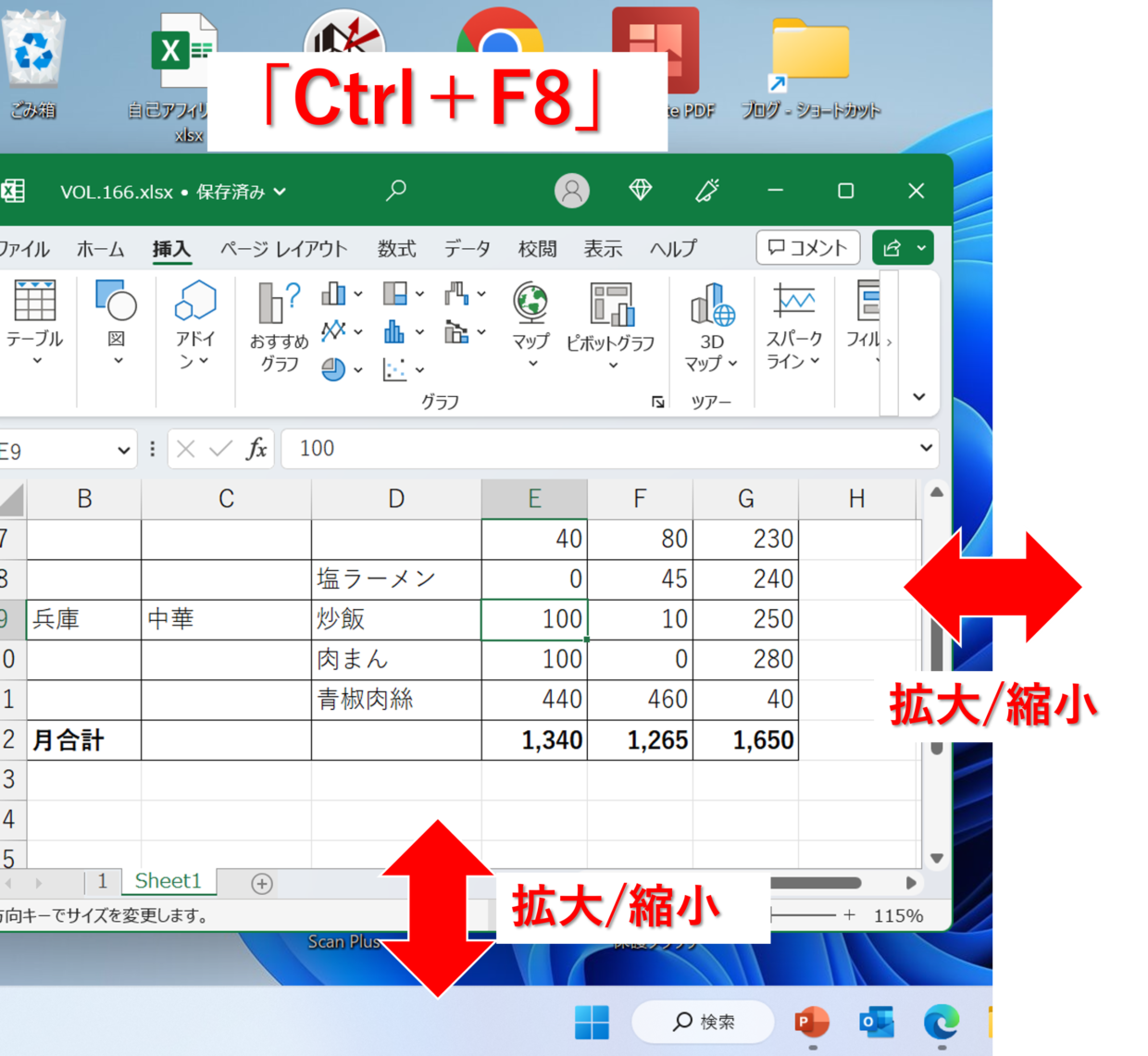1148x1056 pixels.
Task: Insert a combo chart
Action: tap(466, 331)
